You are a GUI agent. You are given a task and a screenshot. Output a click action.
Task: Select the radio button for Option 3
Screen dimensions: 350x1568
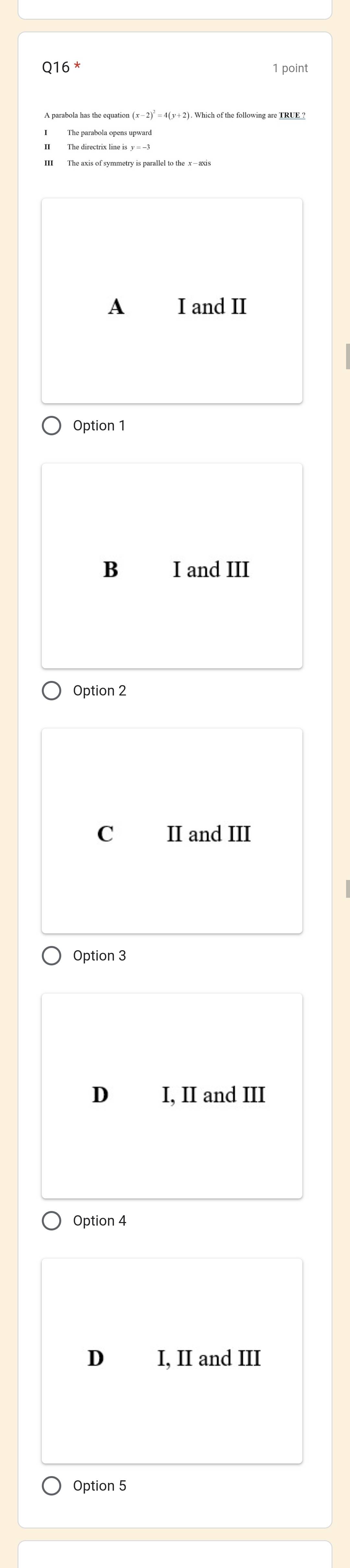pos(52,956)
